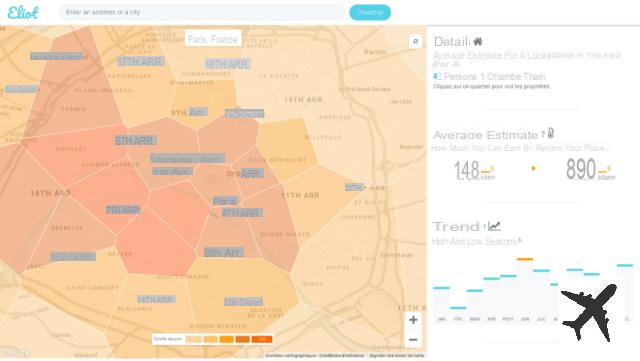Click the Eliot logo
Screen dimensions: 640x361
(x=23, y=13)
